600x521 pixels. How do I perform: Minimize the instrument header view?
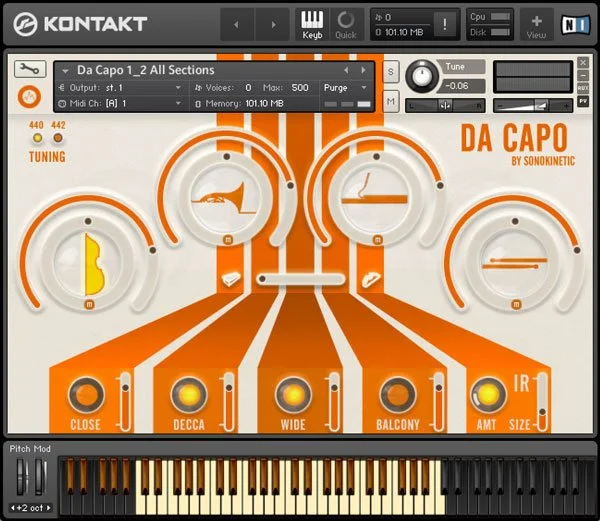point(583,75)
